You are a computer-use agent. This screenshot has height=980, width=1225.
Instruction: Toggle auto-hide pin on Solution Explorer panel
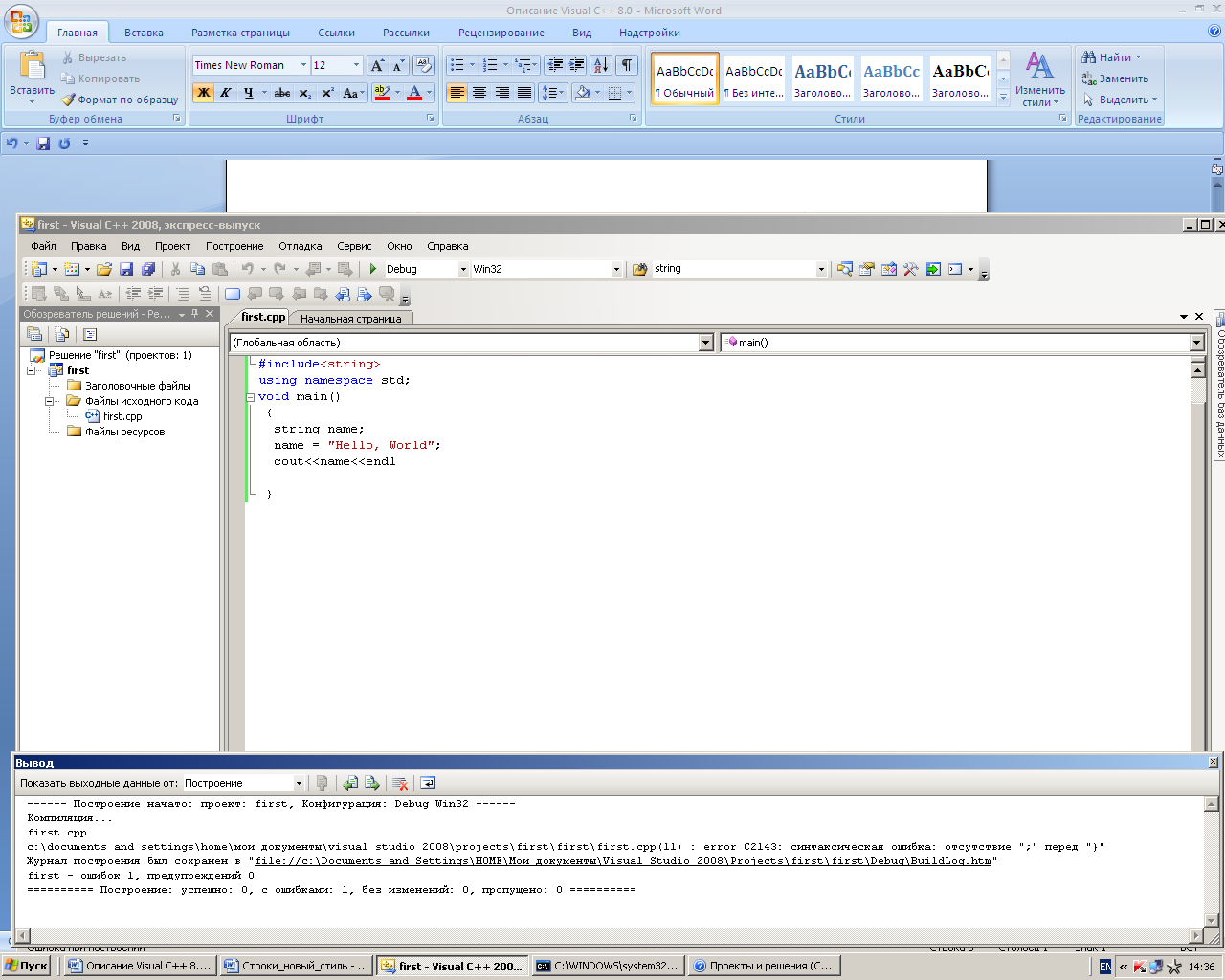195,314
